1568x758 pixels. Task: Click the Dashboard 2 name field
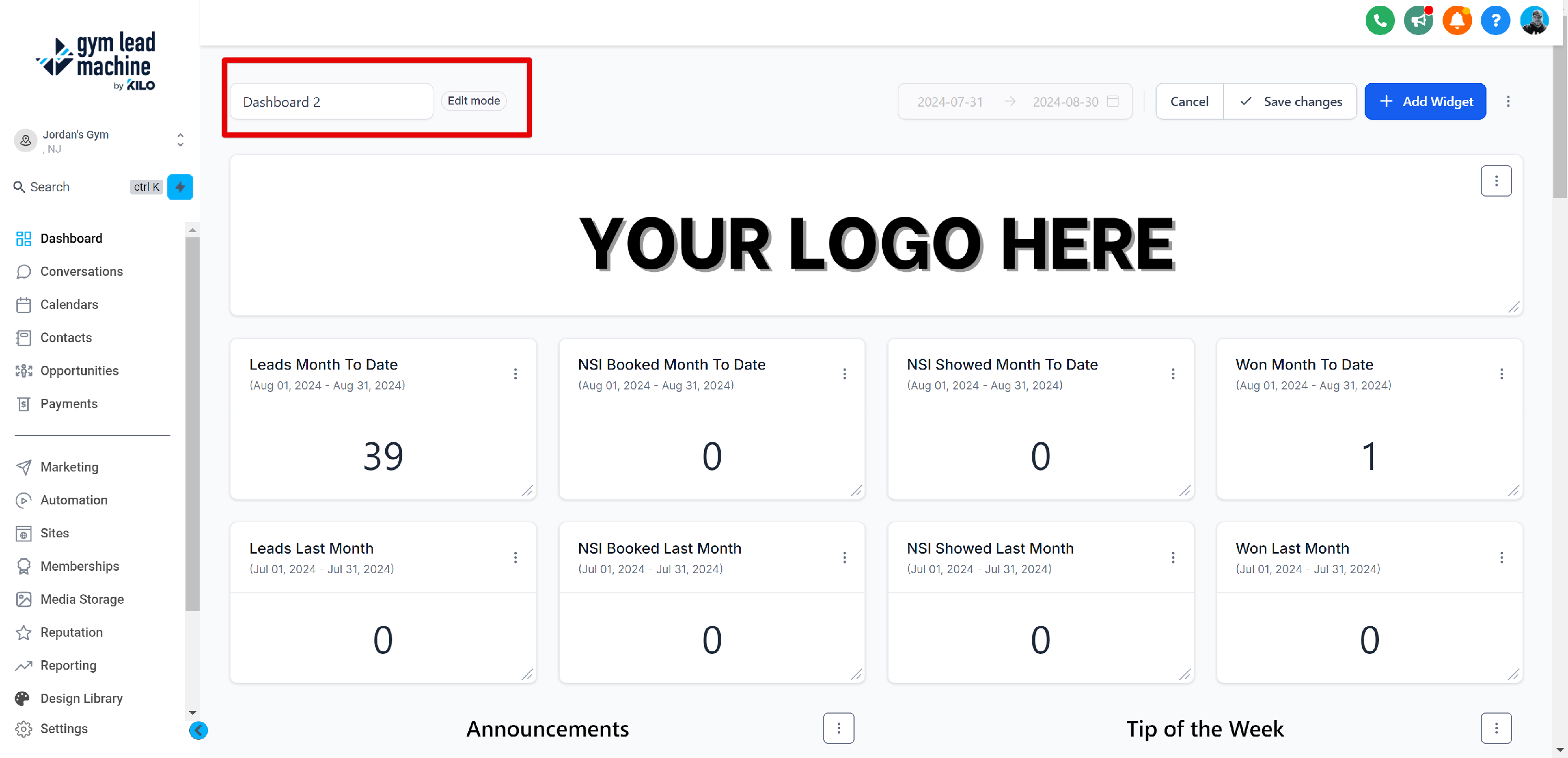[x=331, y=101]
